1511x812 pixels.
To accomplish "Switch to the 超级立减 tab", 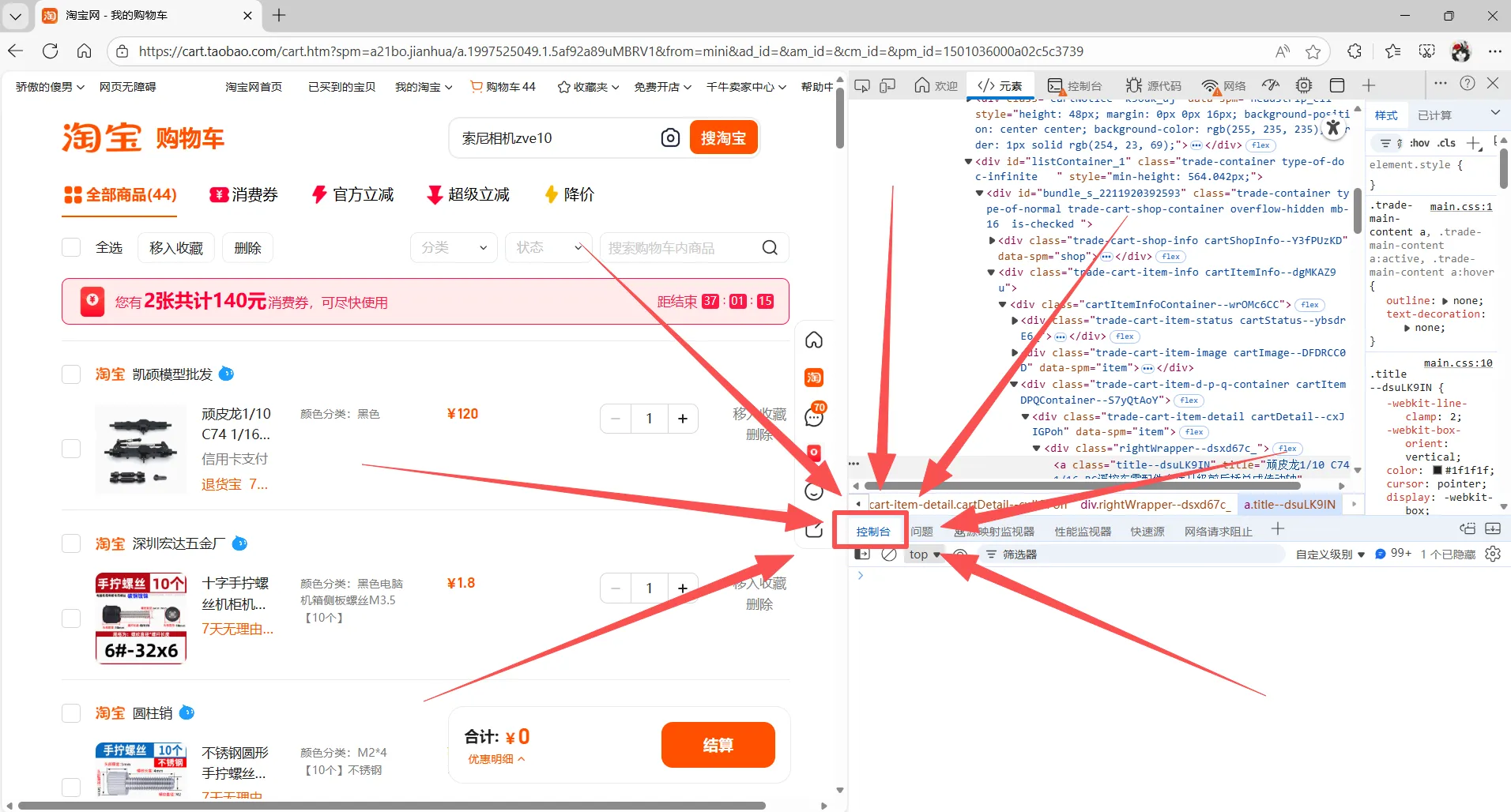I will (468, 194).
